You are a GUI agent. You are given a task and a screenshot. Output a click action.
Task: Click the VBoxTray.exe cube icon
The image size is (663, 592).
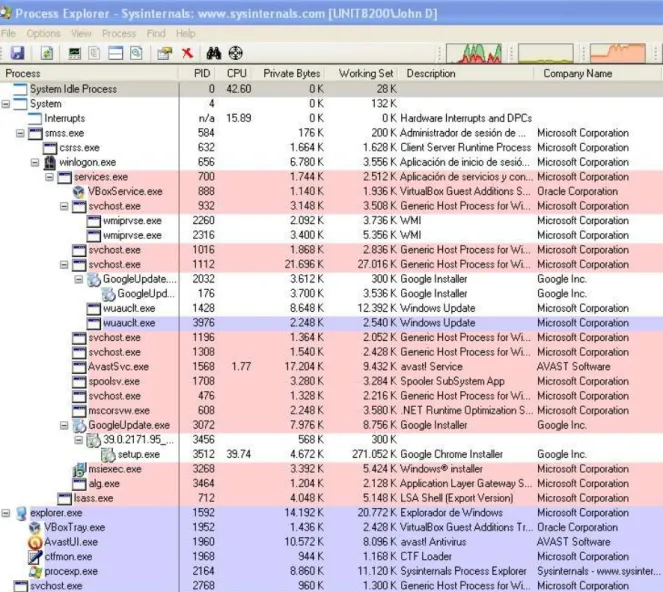35,528
